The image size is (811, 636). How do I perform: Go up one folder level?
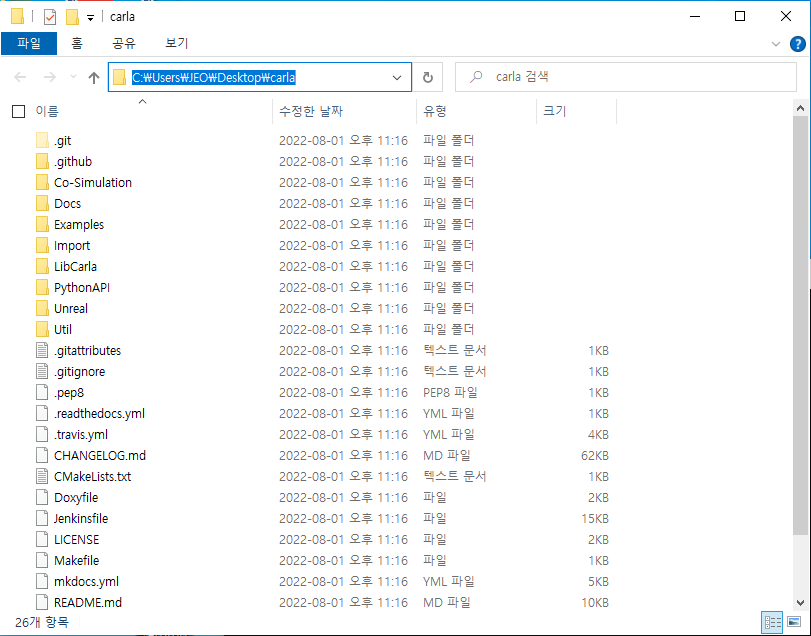(x=94, y=78)
